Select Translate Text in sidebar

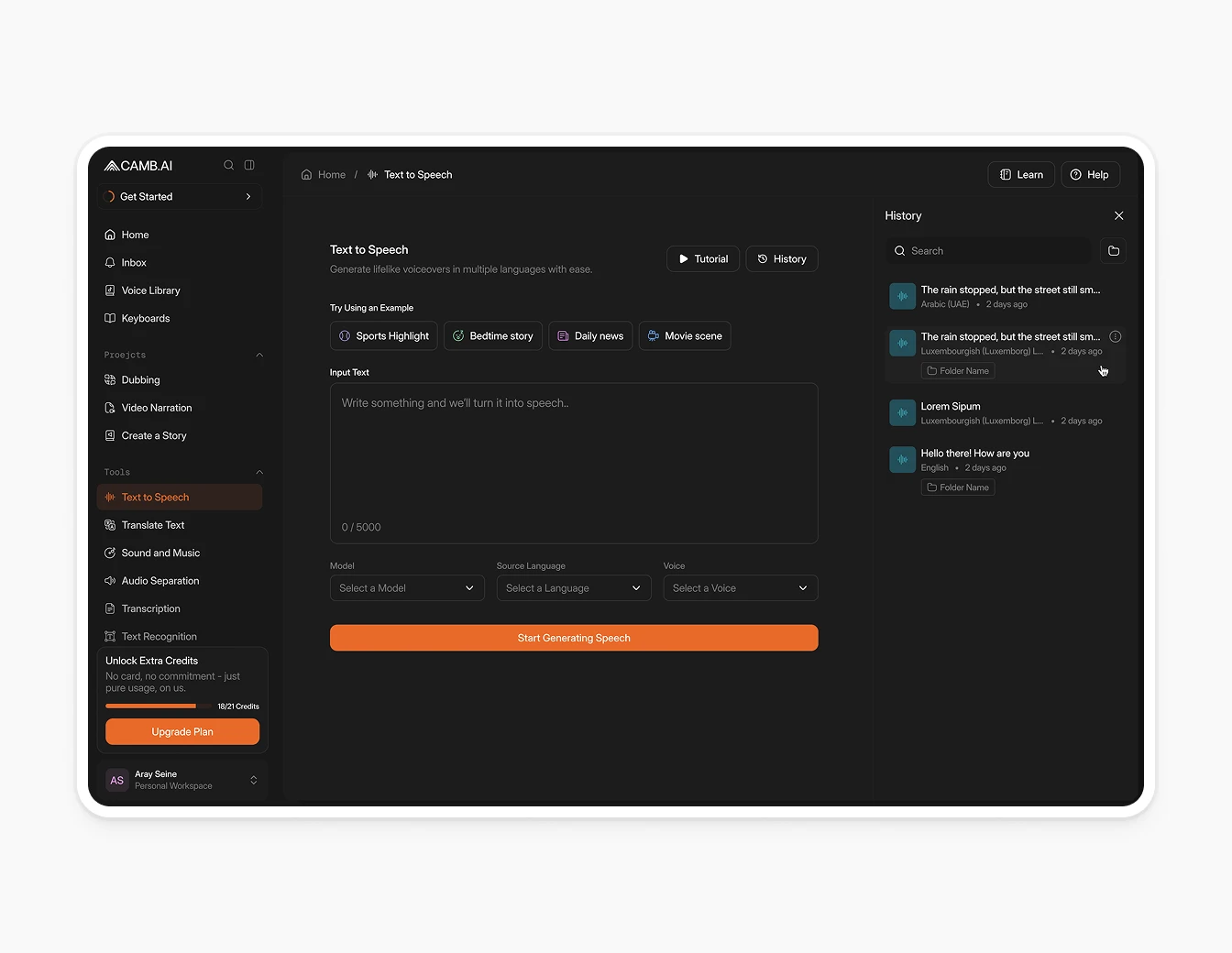[153, 525]
